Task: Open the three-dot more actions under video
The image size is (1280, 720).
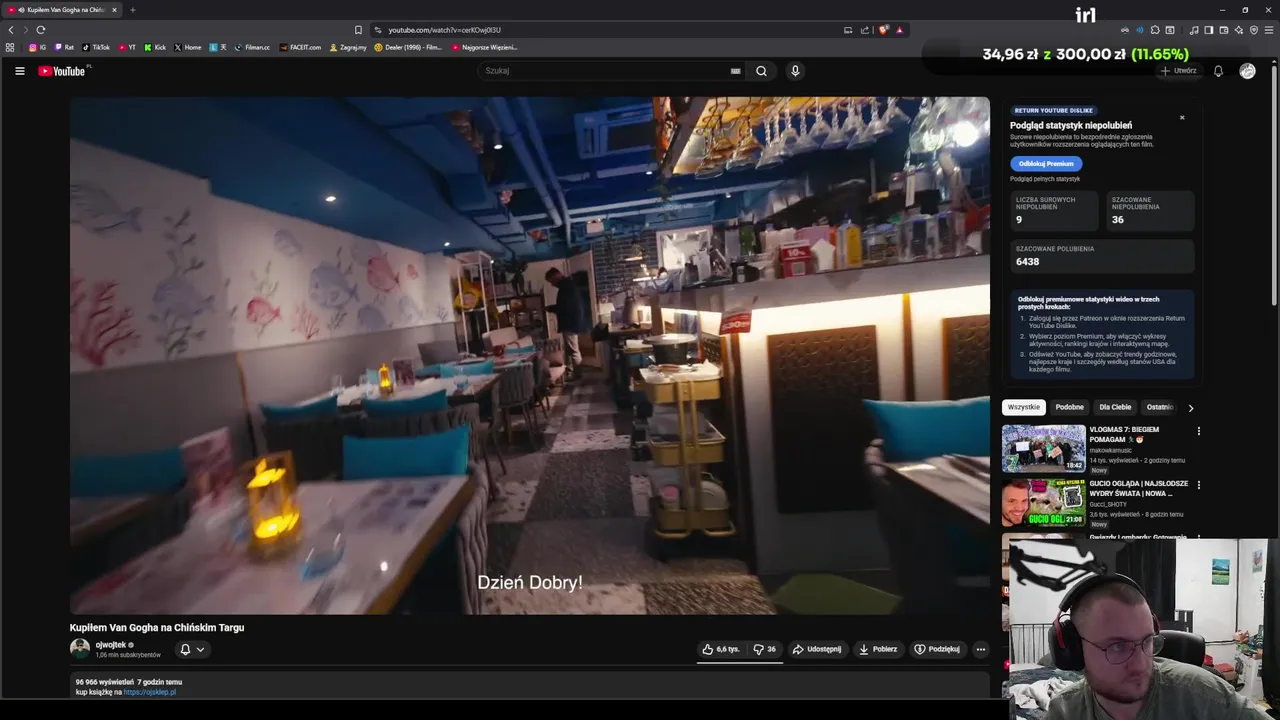Action: (x=980, y=649)
